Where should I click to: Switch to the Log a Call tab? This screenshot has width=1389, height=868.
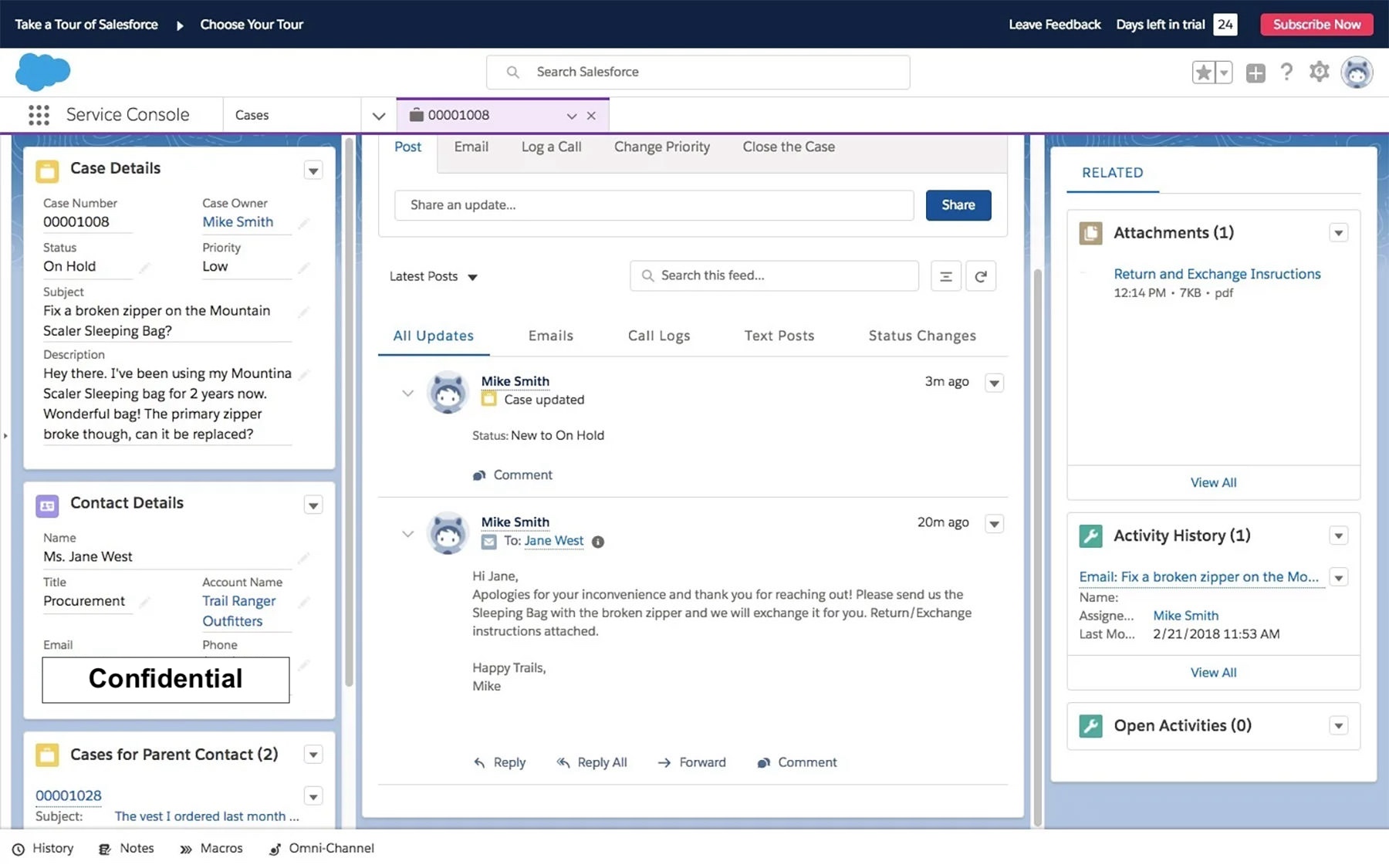coord(551,147)
